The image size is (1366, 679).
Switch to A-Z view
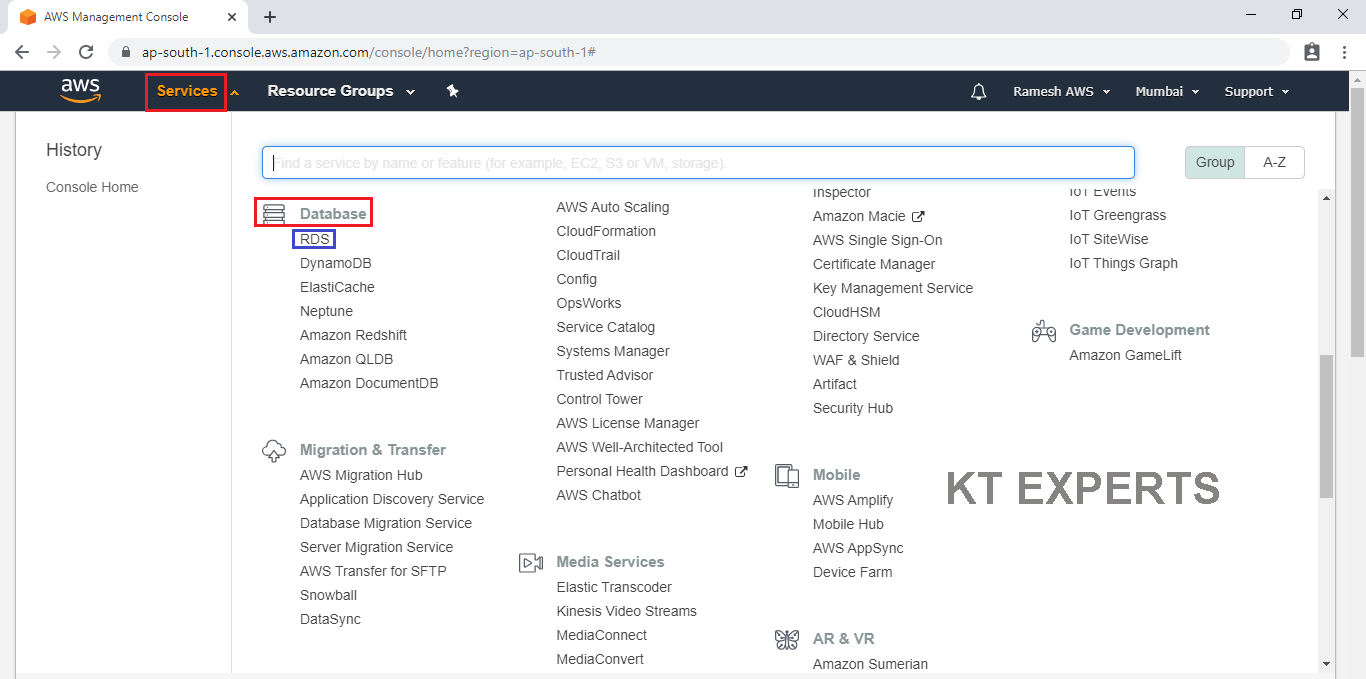1274,162
